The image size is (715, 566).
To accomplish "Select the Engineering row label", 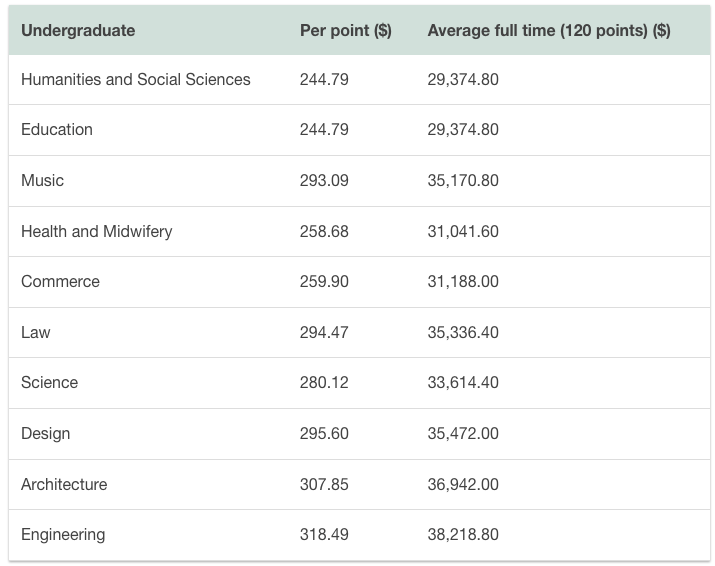I will click(x=63, y=534).
